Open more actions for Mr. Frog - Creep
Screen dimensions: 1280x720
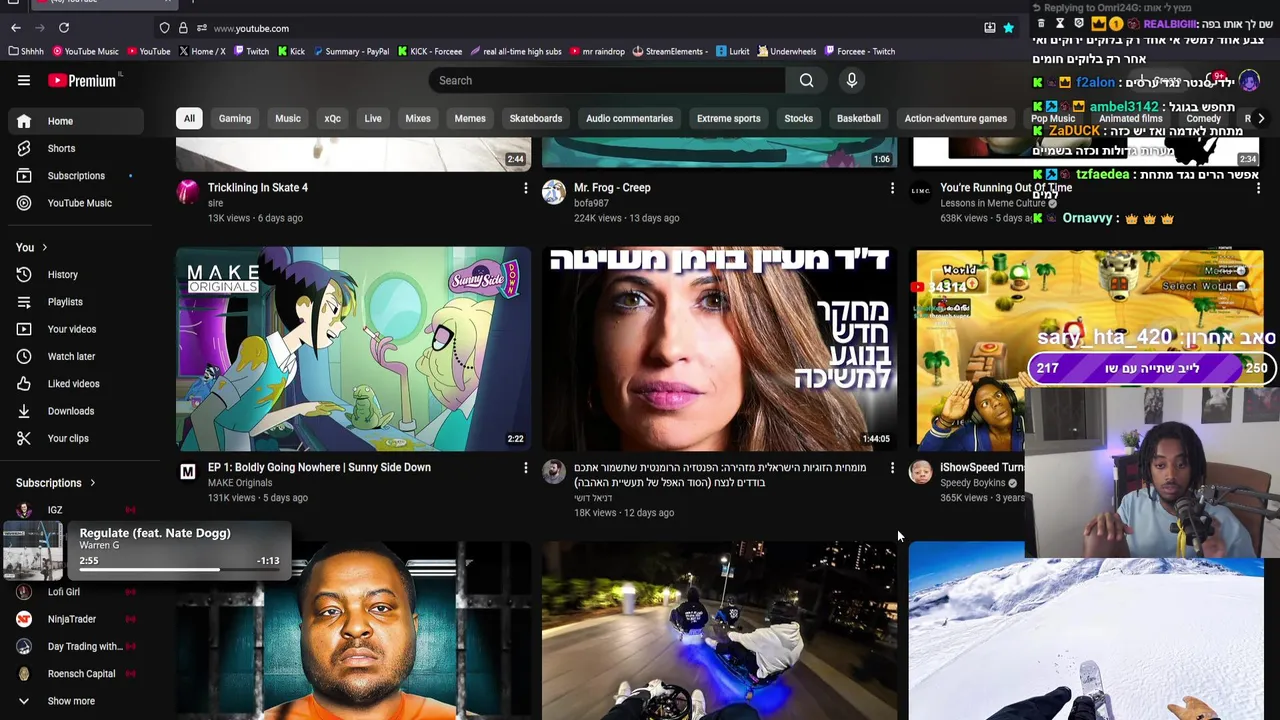892,188
